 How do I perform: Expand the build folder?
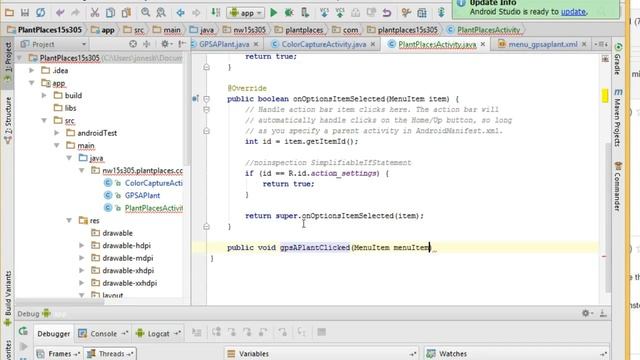pyautogui.click(x=44, y=95)
